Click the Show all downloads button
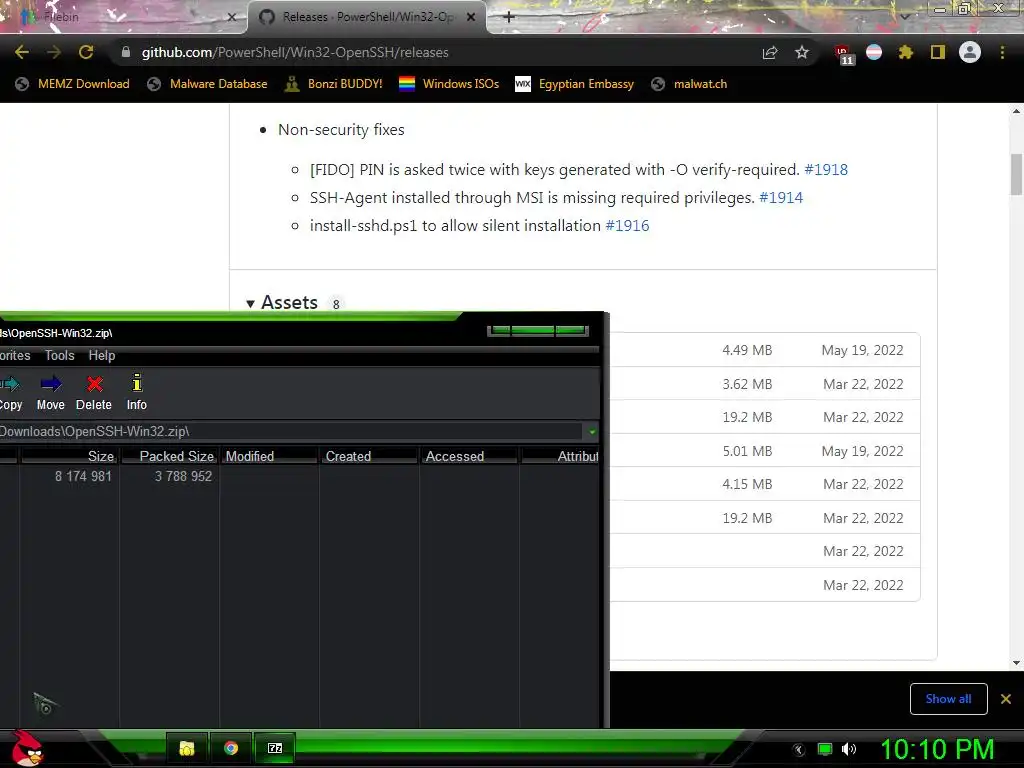The image size is (1024, 768). pyautogui.click(x=948, y=699)
